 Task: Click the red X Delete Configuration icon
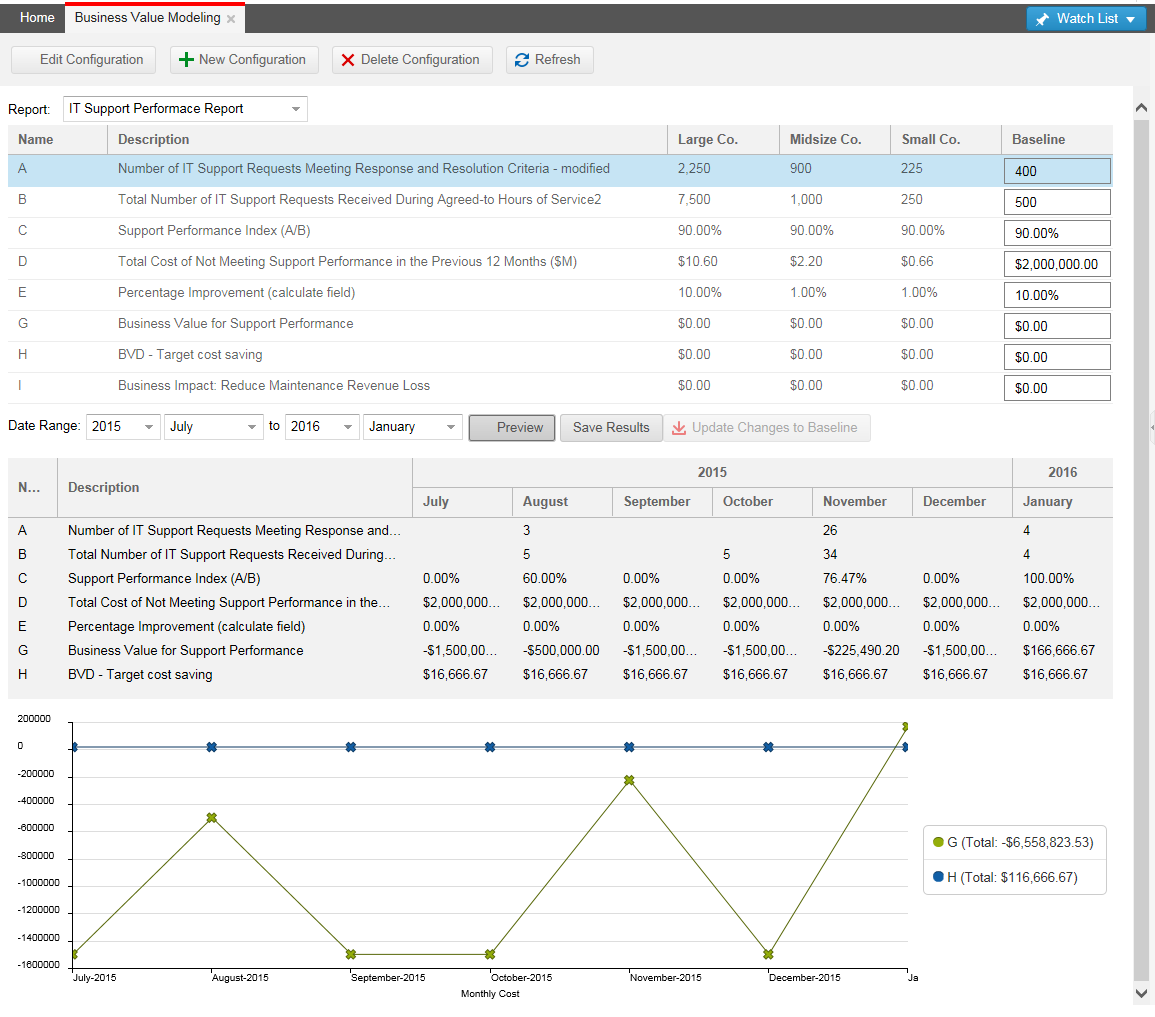tap(348, 60)
